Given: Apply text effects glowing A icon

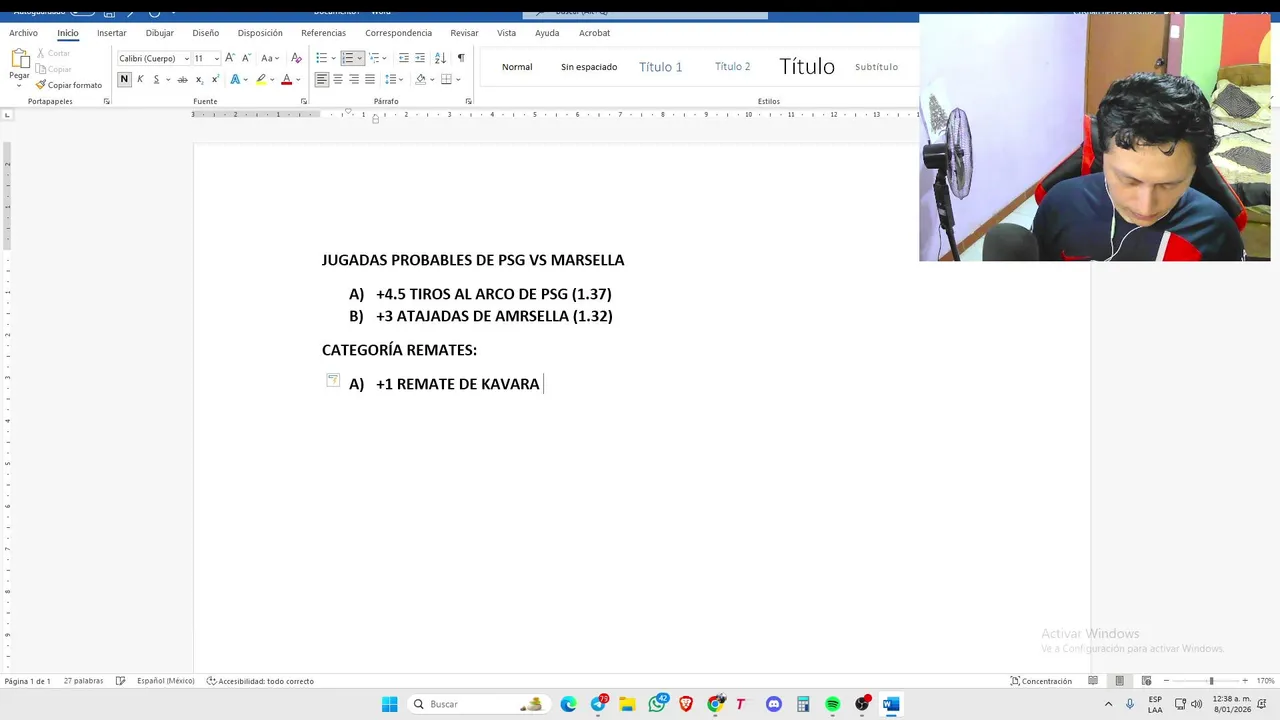Looking at the screenshot, I should click(235, 79).
